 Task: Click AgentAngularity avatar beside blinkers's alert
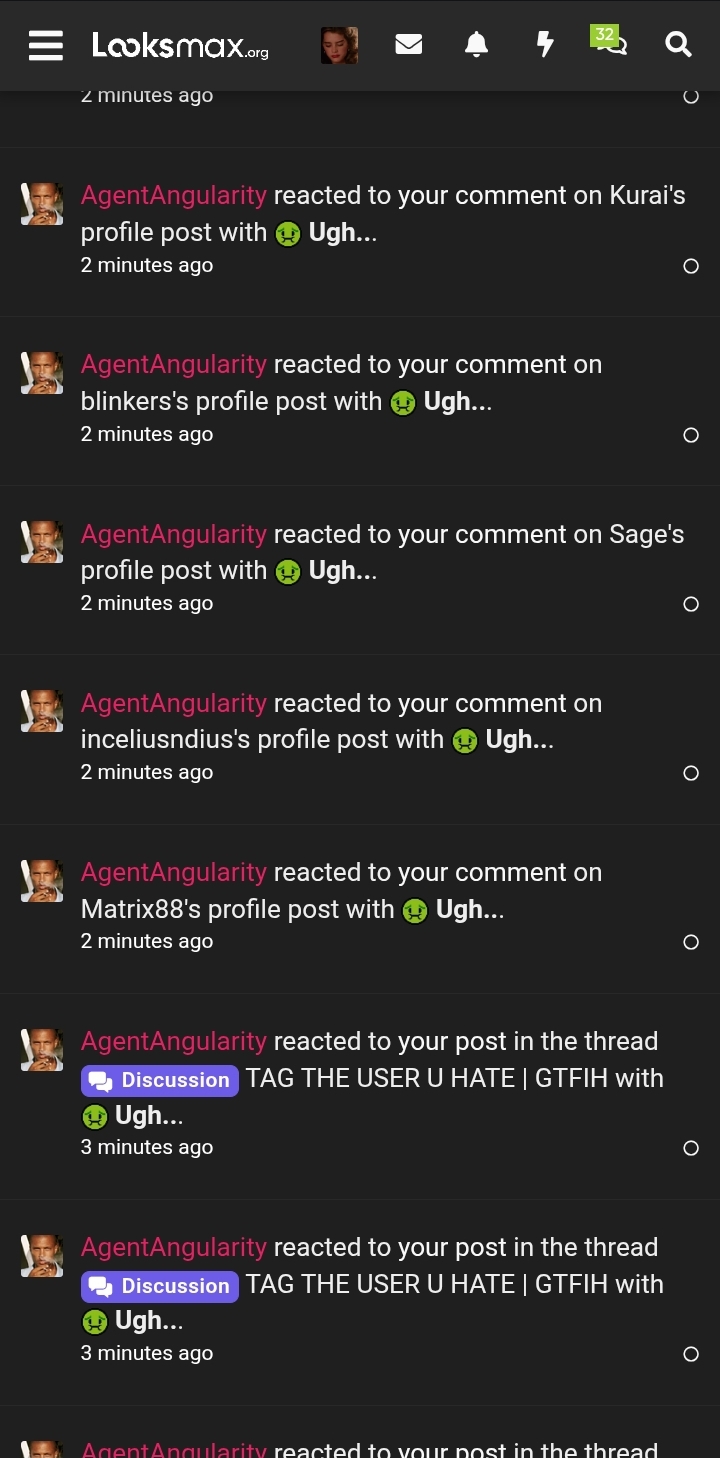(42, 373)
